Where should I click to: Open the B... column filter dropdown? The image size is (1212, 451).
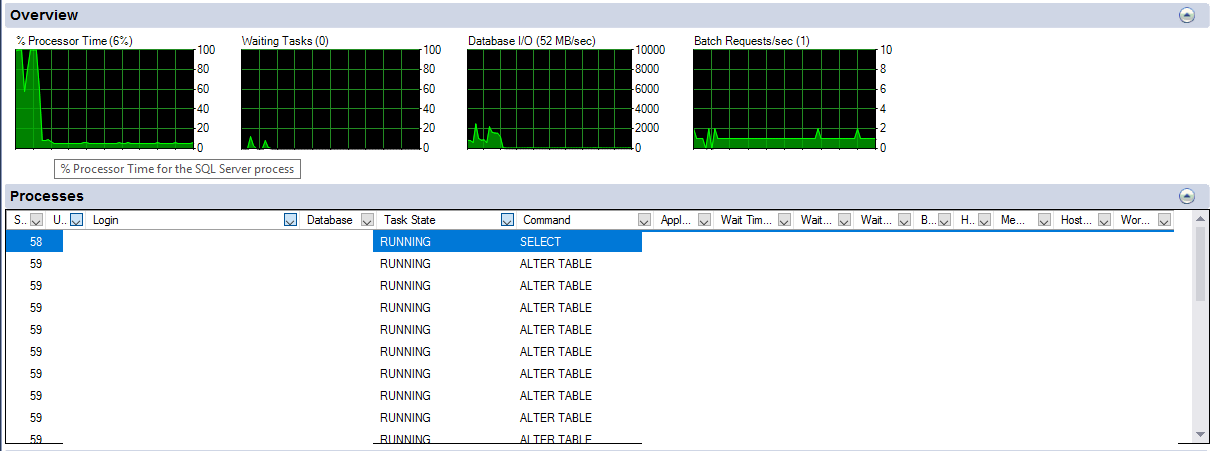click(x=944, y=220)
